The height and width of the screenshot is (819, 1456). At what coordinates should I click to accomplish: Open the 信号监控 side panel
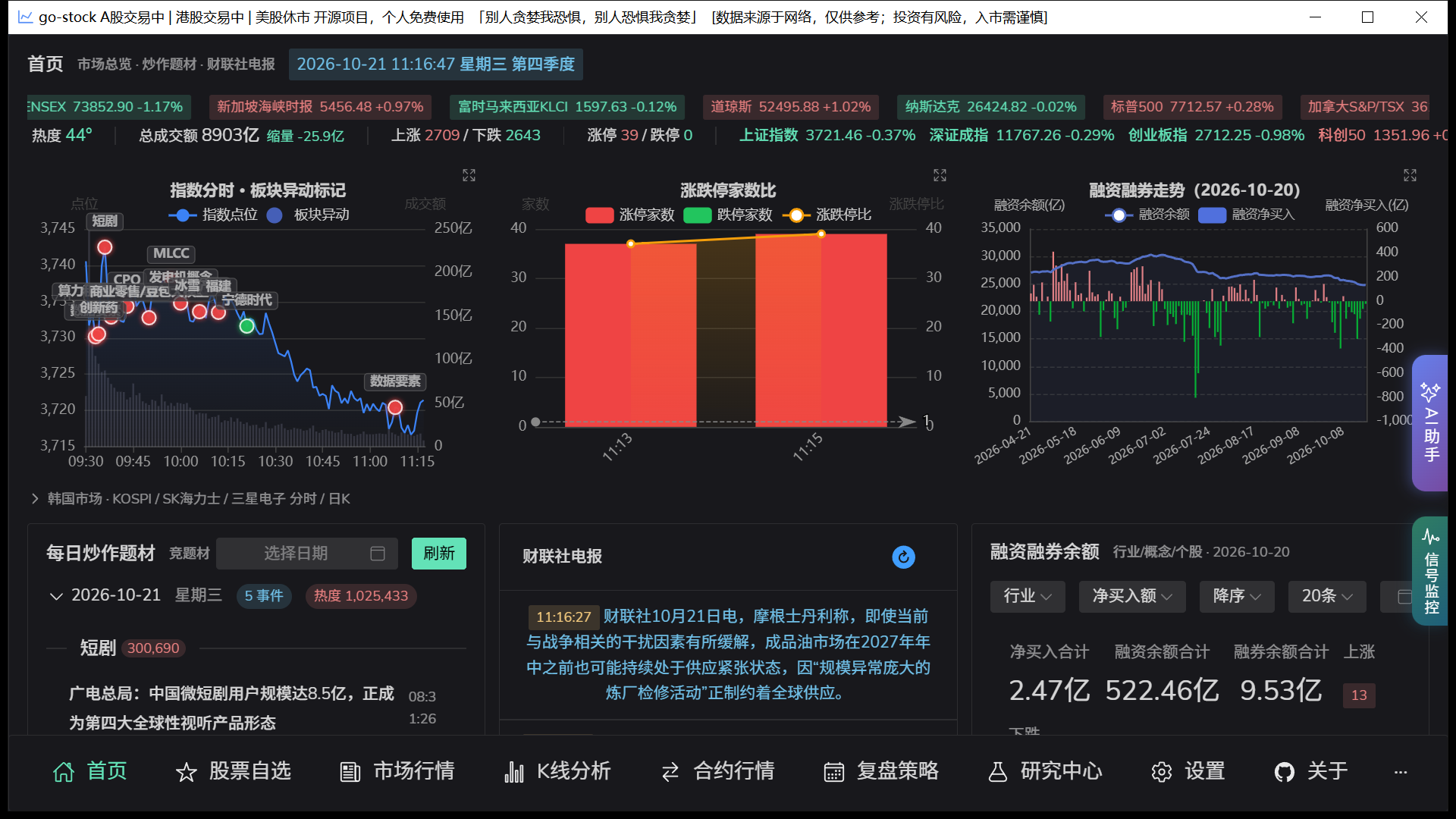(1430, 571)
